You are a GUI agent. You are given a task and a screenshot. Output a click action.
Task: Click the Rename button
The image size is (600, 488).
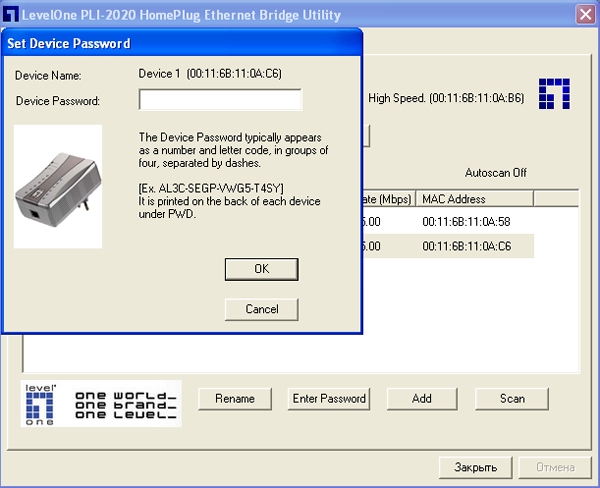(235, 399)
